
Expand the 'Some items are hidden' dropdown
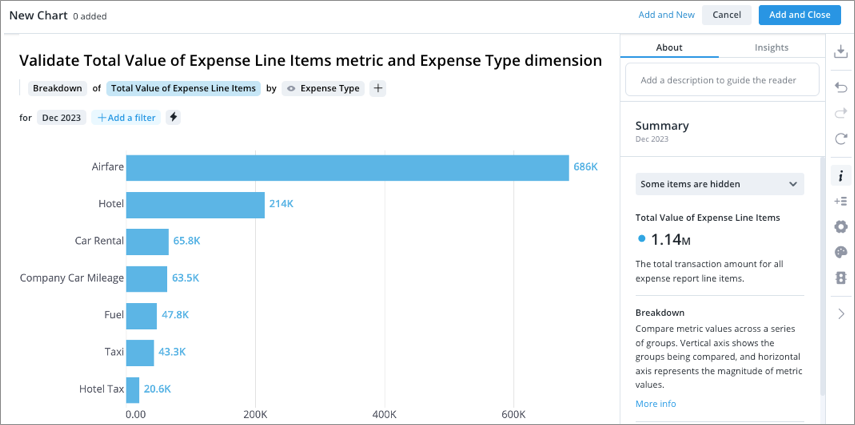tap(719, 184)
